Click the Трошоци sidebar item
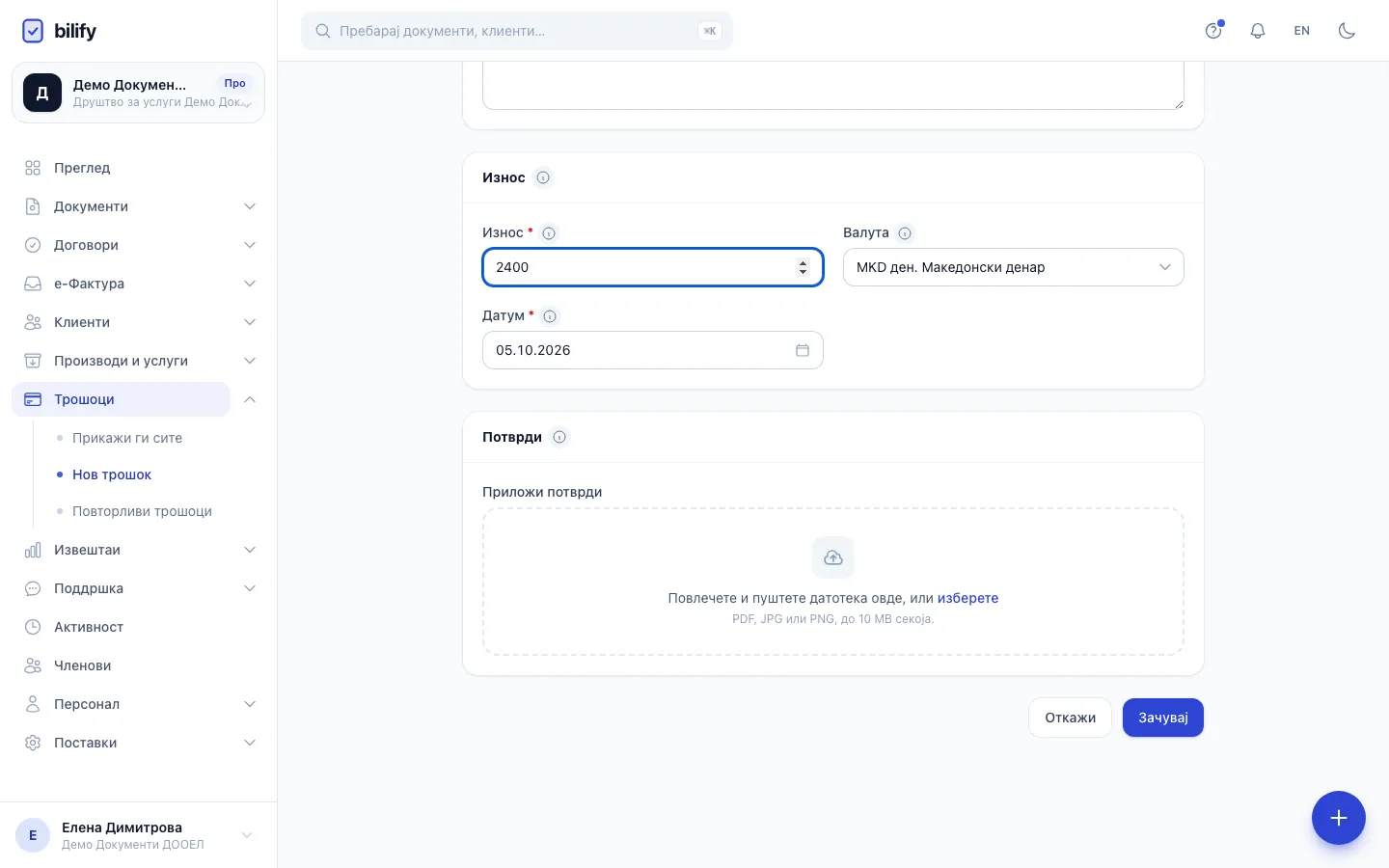 pos(121,399)
